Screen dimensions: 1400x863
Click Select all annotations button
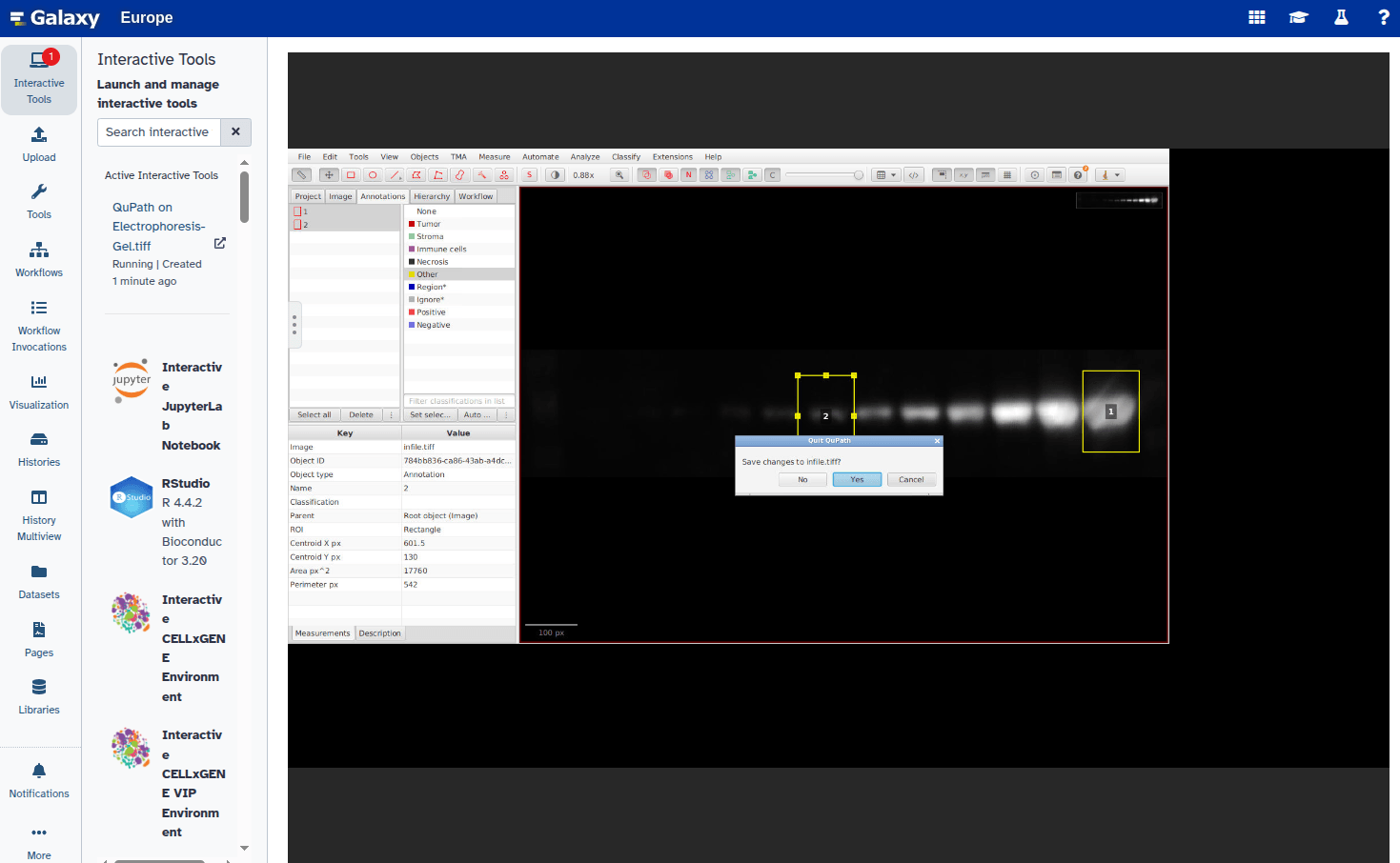pyautogui.click(x=314, y=415)
